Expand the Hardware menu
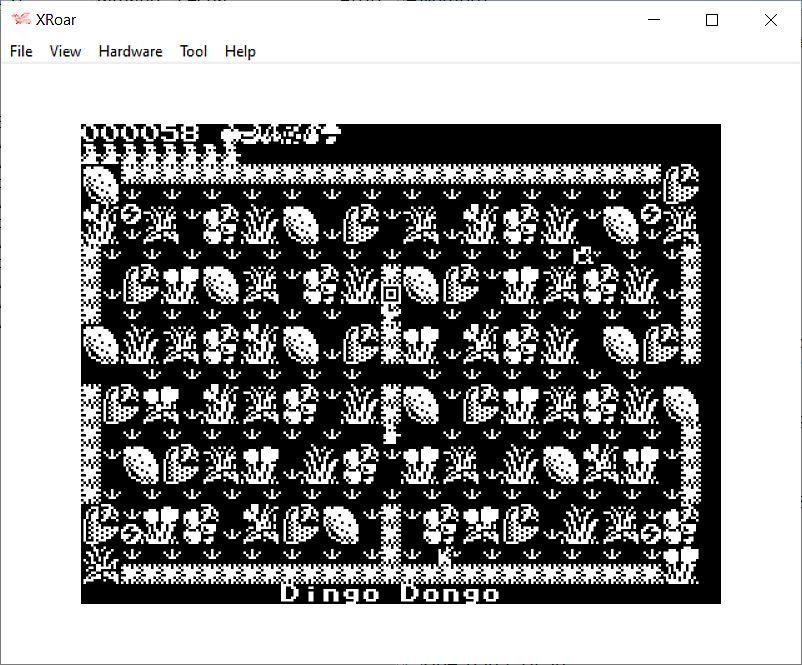Image resolution: width=802 pixels, height=665 pixels. [130, 51]
